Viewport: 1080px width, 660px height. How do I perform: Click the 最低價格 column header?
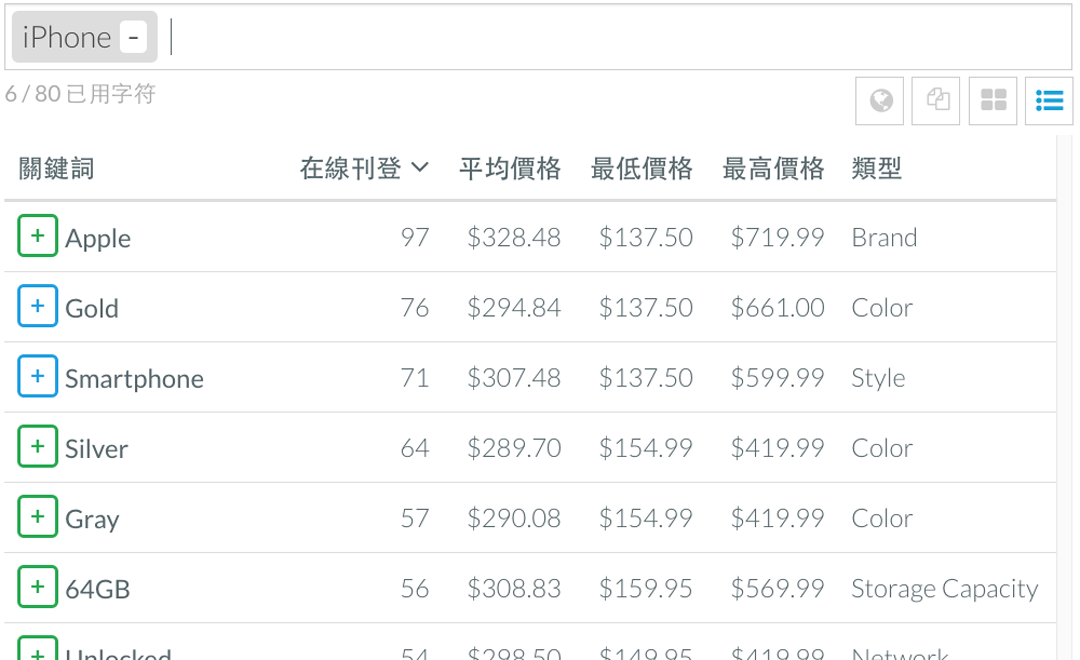[x=642, y=168]
